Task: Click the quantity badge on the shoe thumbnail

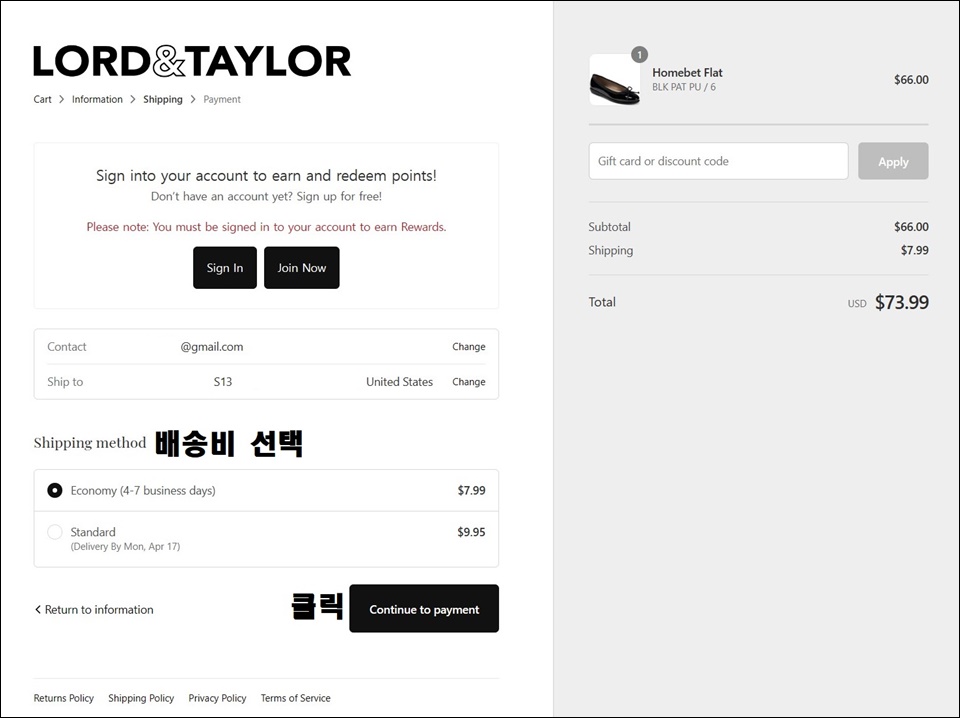Action: click(x=639, y=54)
